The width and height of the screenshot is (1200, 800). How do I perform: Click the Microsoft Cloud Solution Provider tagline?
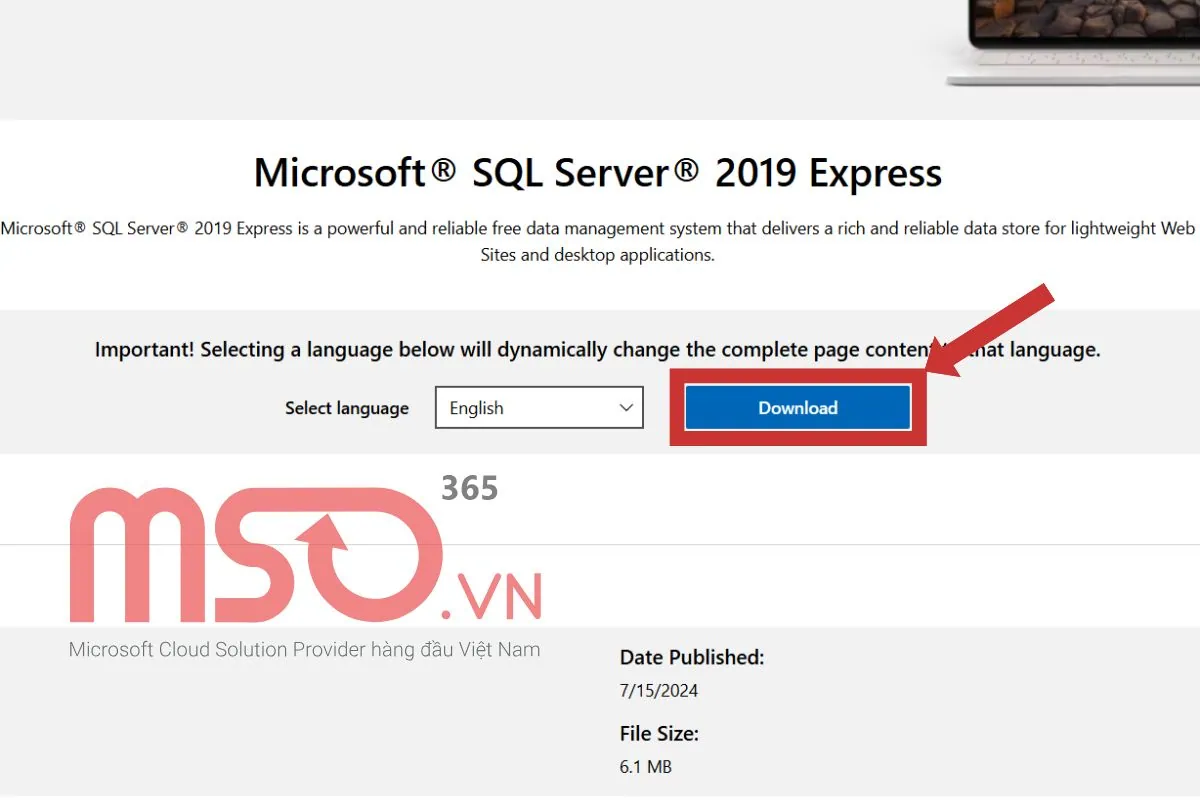click(x=304, y=649)
